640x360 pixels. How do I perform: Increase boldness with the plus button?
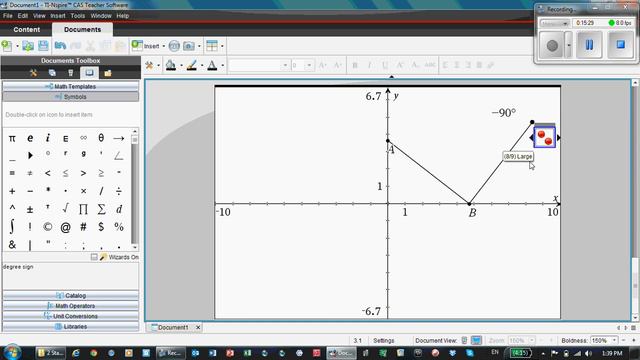tap(633, 340)
